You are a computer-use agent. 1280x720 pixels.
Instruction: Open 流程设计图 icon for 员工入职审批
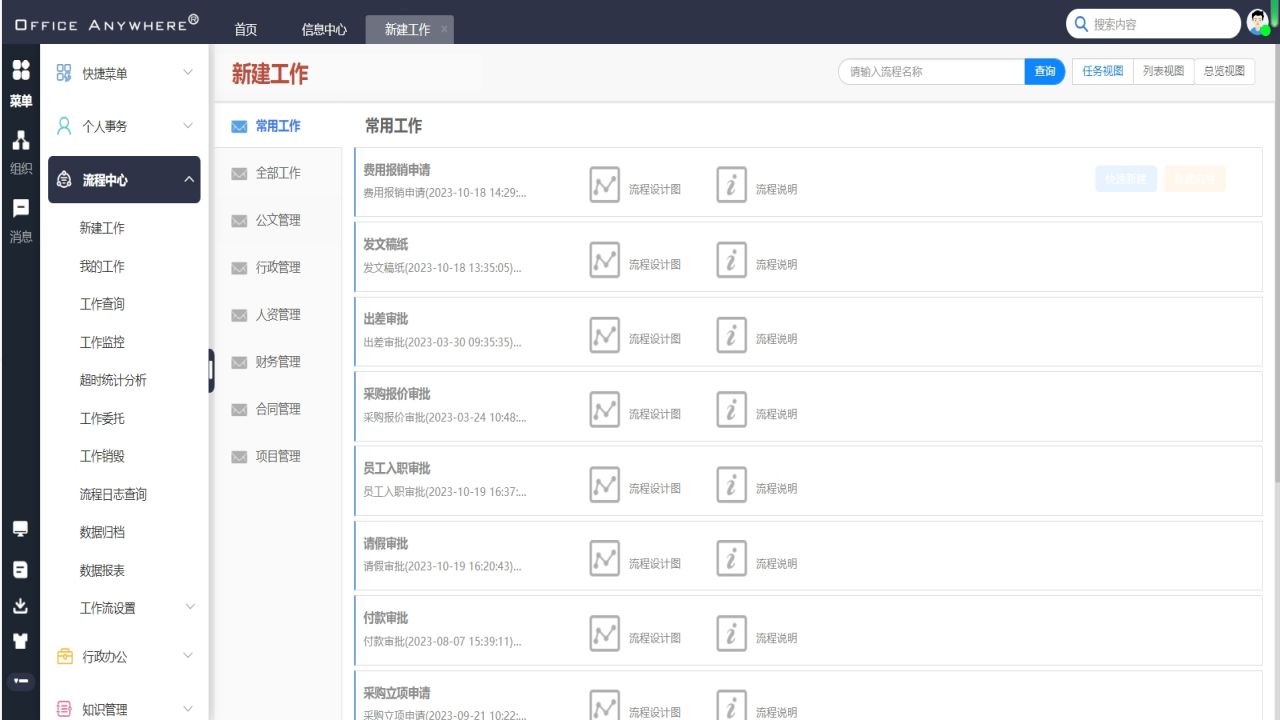coord(604,483)
